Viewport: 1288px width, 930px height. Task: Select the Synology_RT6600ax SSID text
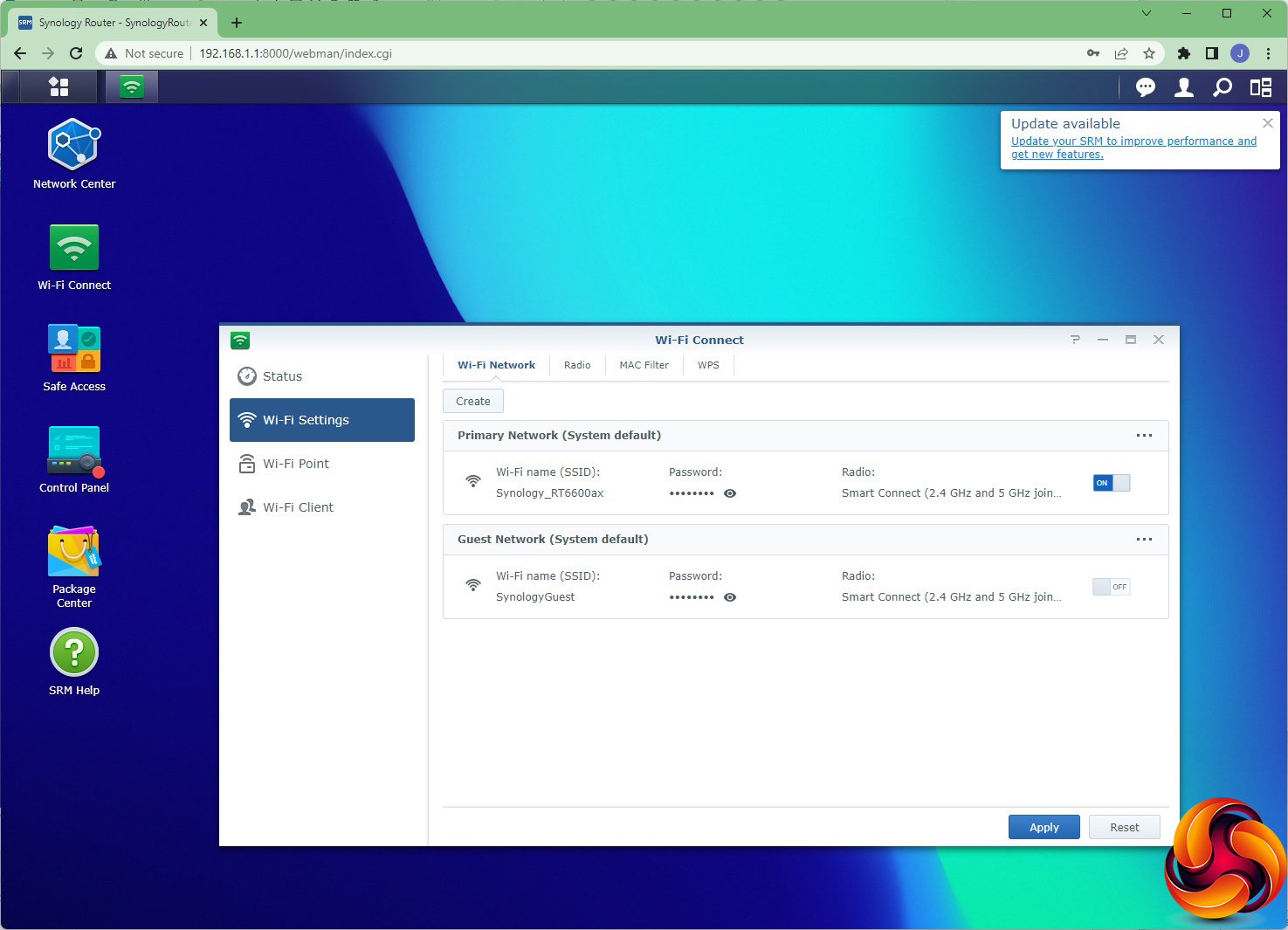coord(550,493)
